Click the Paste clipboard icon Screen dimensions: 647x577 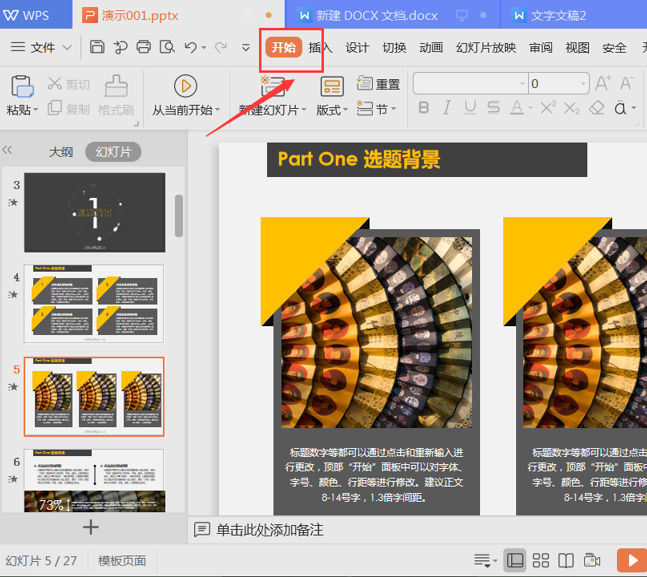(x=22, y=86)
